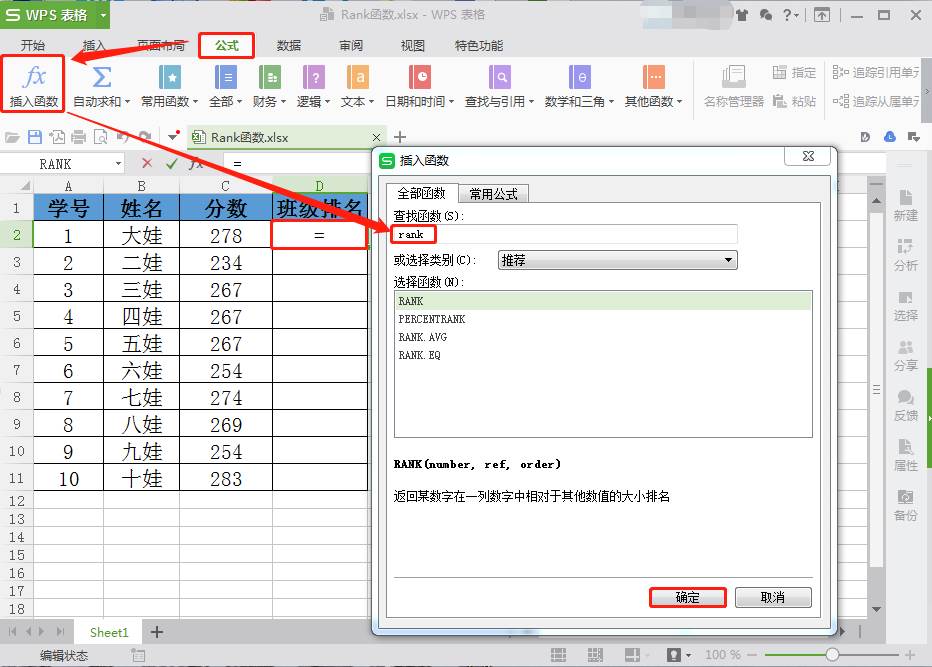Open Math and Trig (数学和三角) icon
932x667 pixels.
580,77
